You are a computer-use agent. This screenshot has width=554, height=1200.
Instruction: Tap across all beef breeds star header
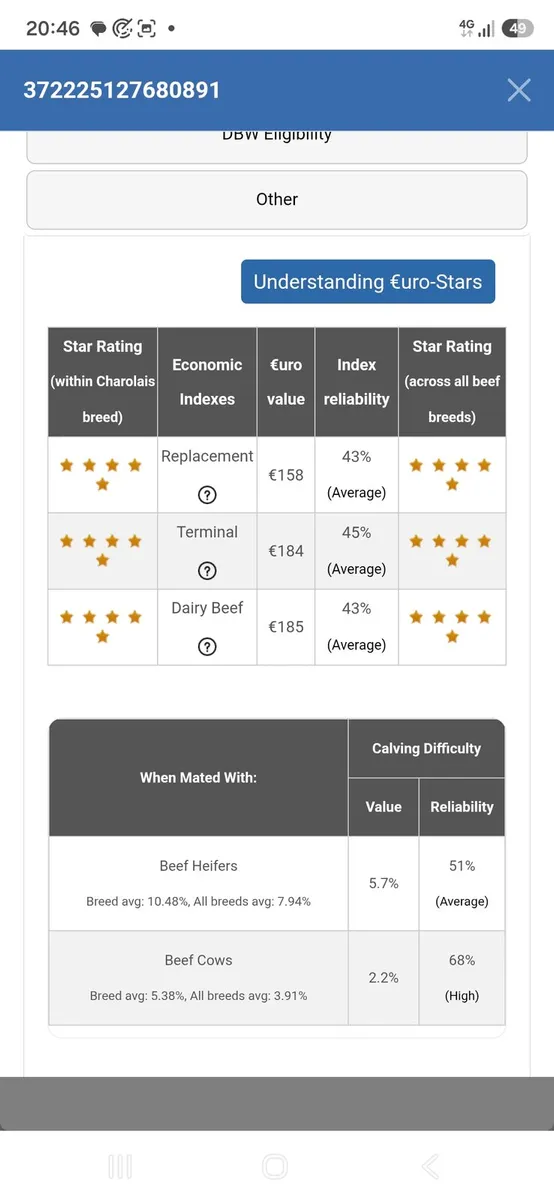pyautogui.click(x=452, y=381)
